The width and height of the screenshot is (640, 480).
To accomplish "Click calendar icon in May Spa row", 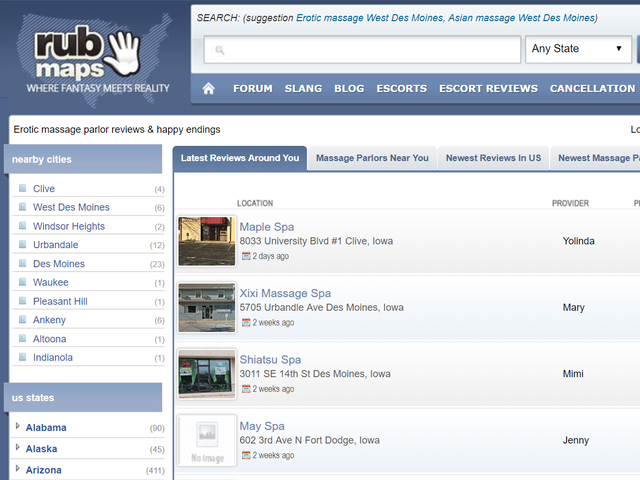I will click(246, 455).
